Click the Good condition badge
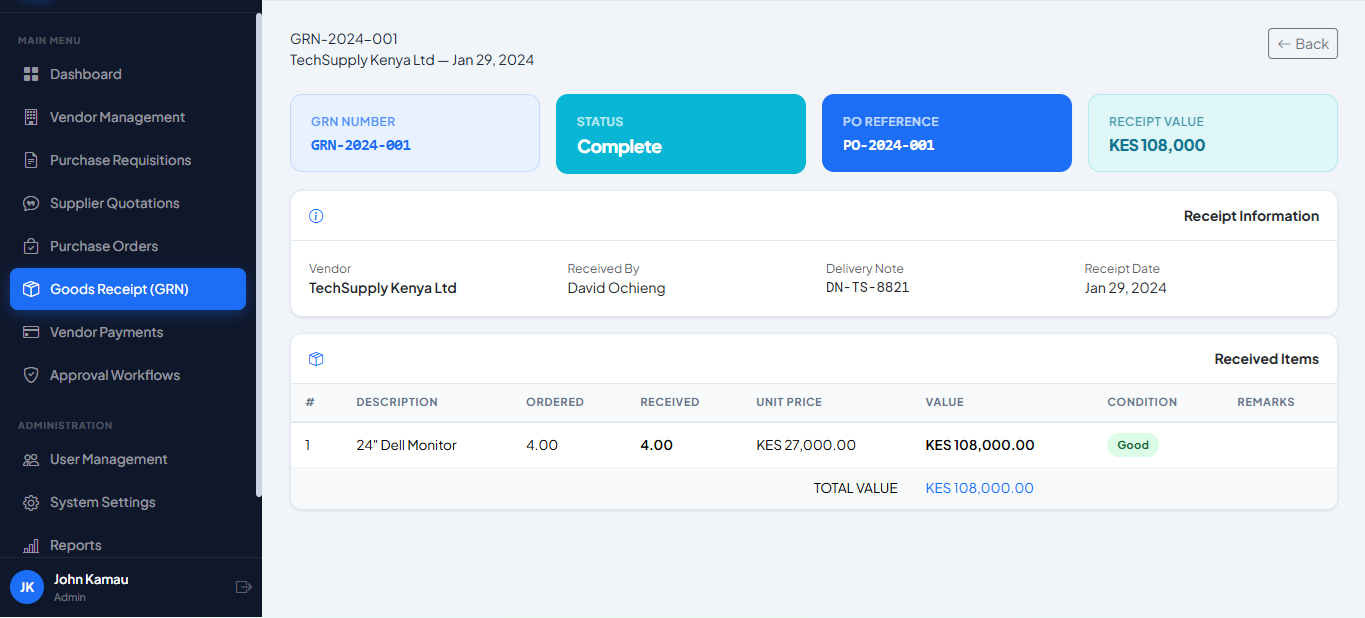The image size is (1365, 618). click(x=1132, y=445)
